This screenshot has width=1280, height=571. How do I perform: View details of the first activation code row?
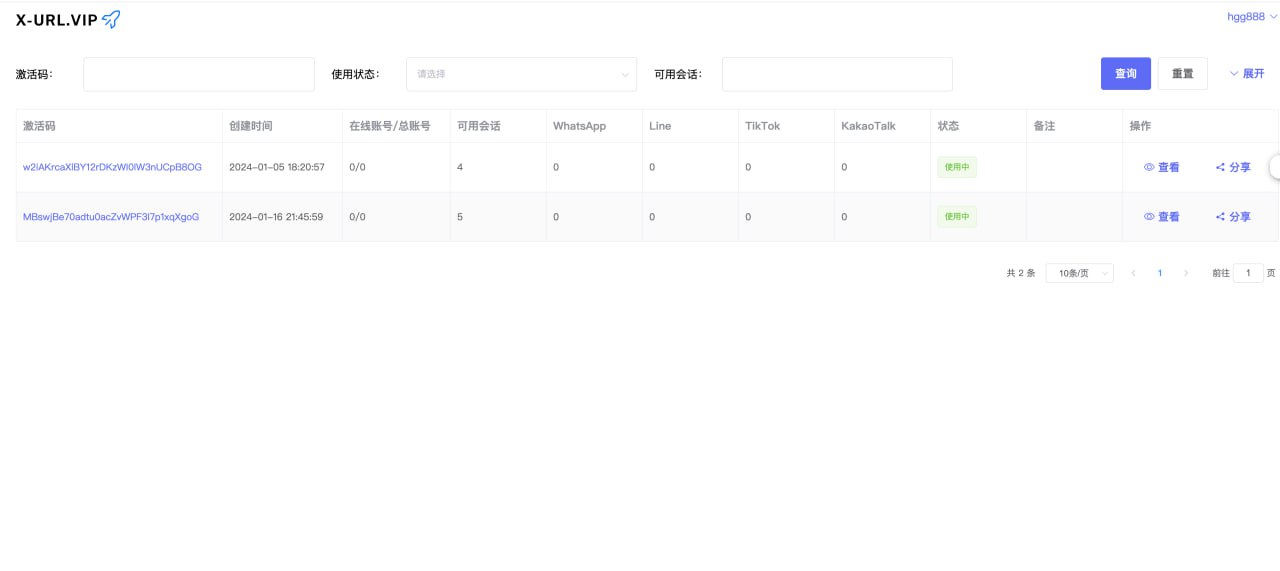tap(1161, 167)
